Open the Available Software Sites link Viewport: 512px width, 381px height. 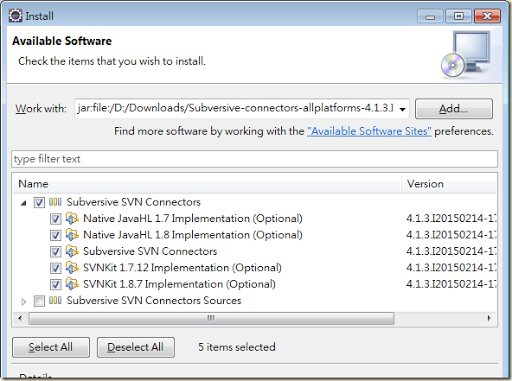click(369, 131)
